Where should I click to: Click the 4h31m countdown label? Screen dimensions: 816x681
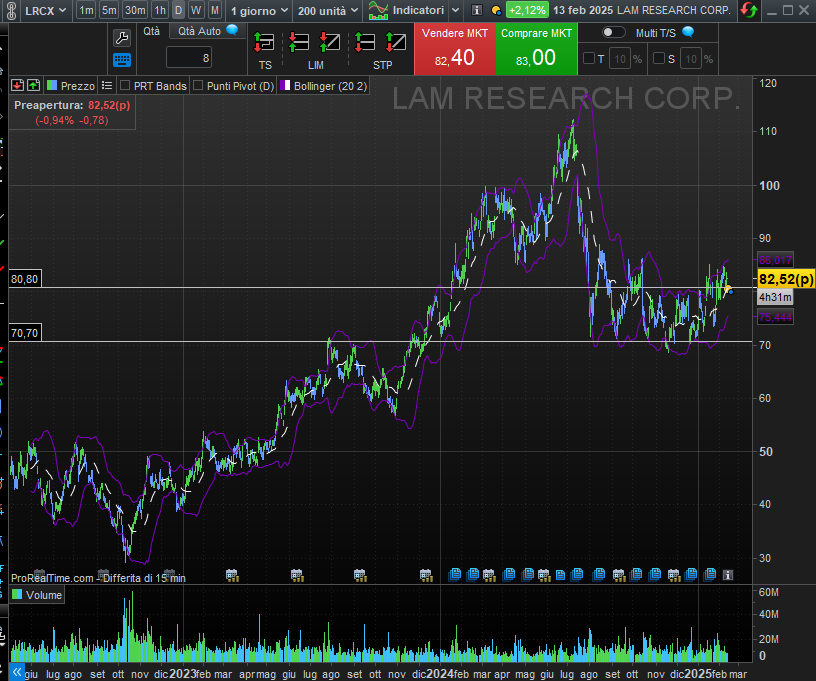[775, 297]
